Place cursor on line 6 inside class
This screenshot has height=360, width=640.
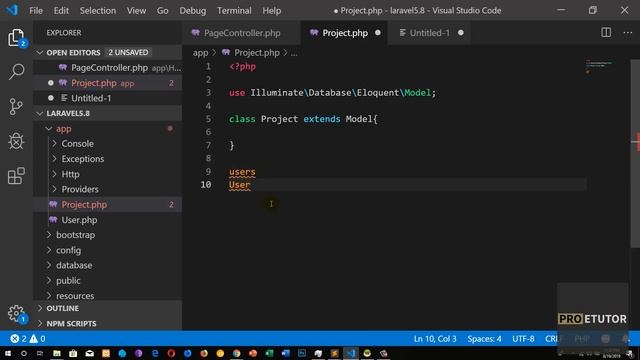click(x=408, y=132)
